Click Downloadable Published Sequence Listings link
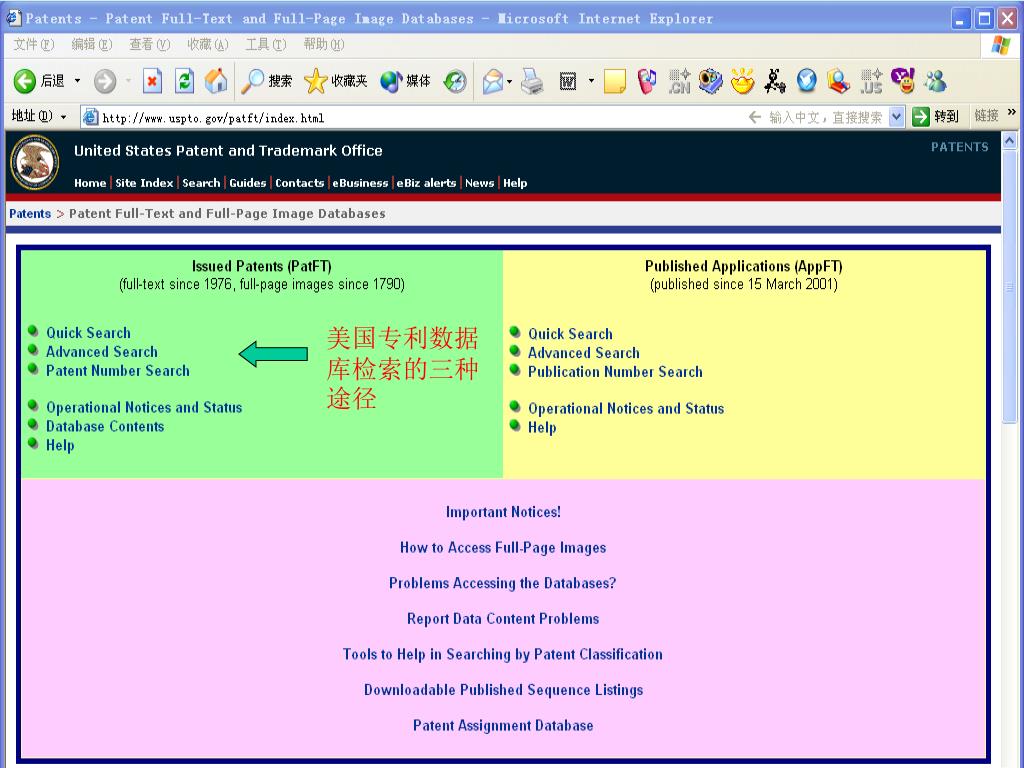Screen dimensions: 1024x768 pos(503,690)
